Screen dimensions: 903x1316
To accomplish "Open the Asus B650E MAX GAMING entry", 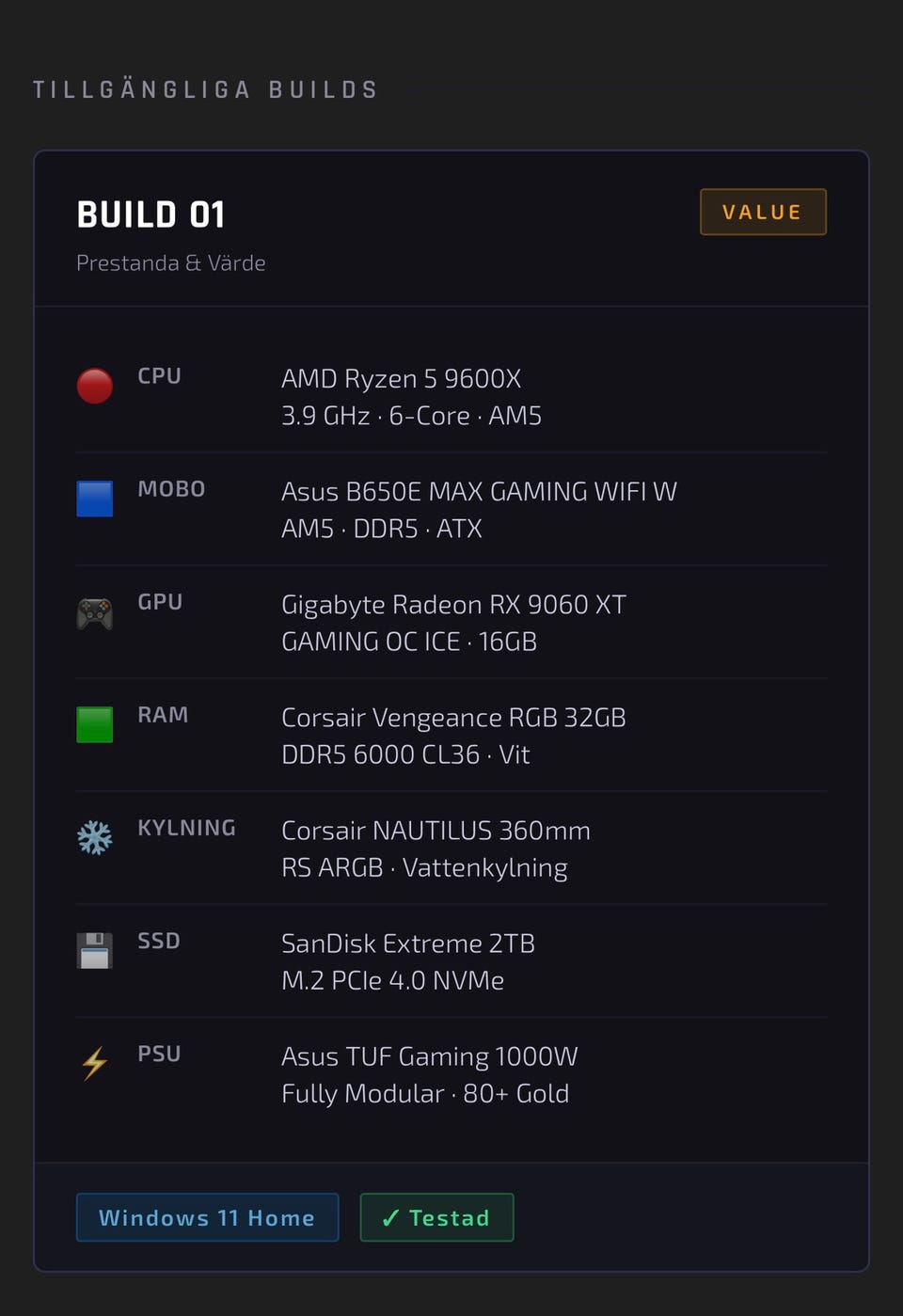I will (x=479, y=491).
